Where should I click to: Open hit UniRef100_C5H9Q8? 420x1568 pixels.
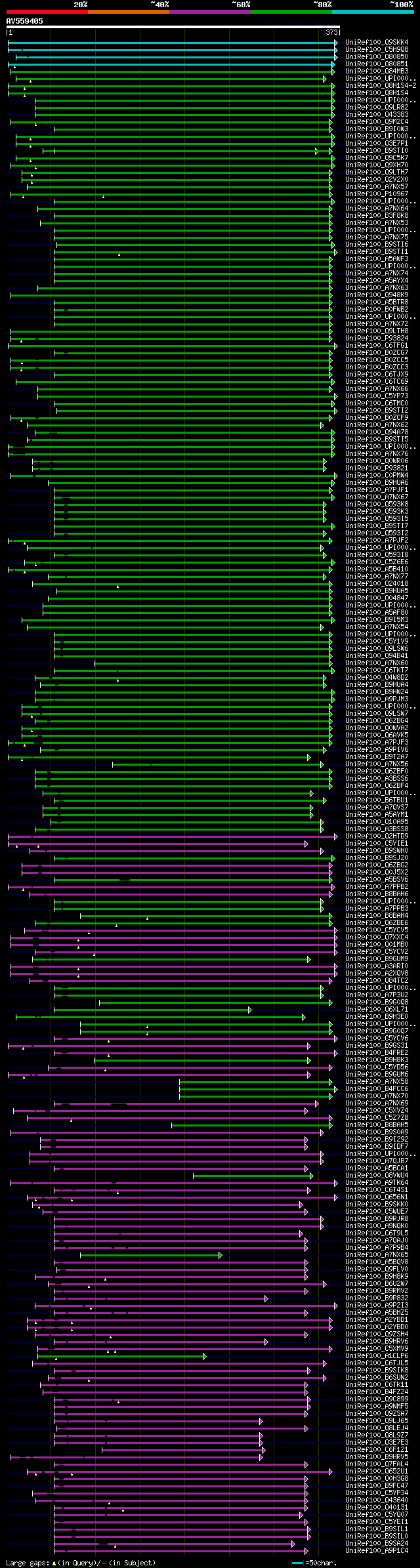(377, 50)
